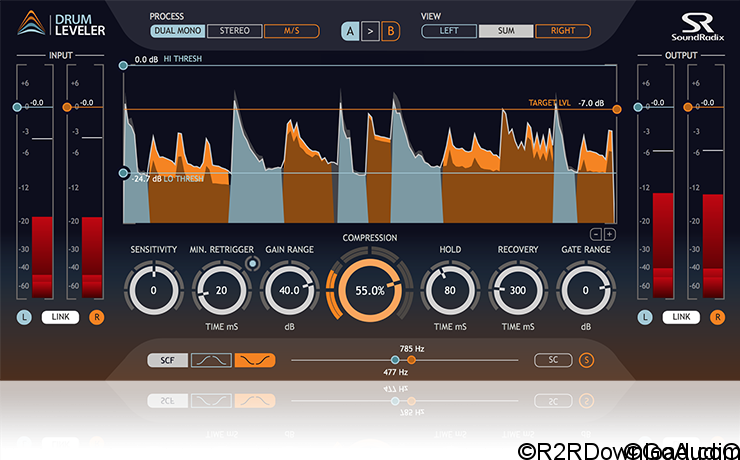Show LEFT channel view
This screenshot has height=460, width=740.
click(x=449, y=31)
